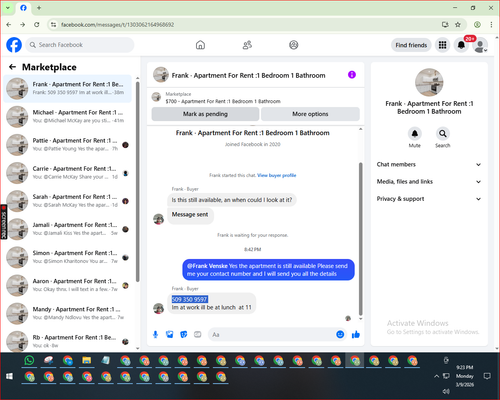Click the Home icon in top navigation

click(x=200, y=45)
